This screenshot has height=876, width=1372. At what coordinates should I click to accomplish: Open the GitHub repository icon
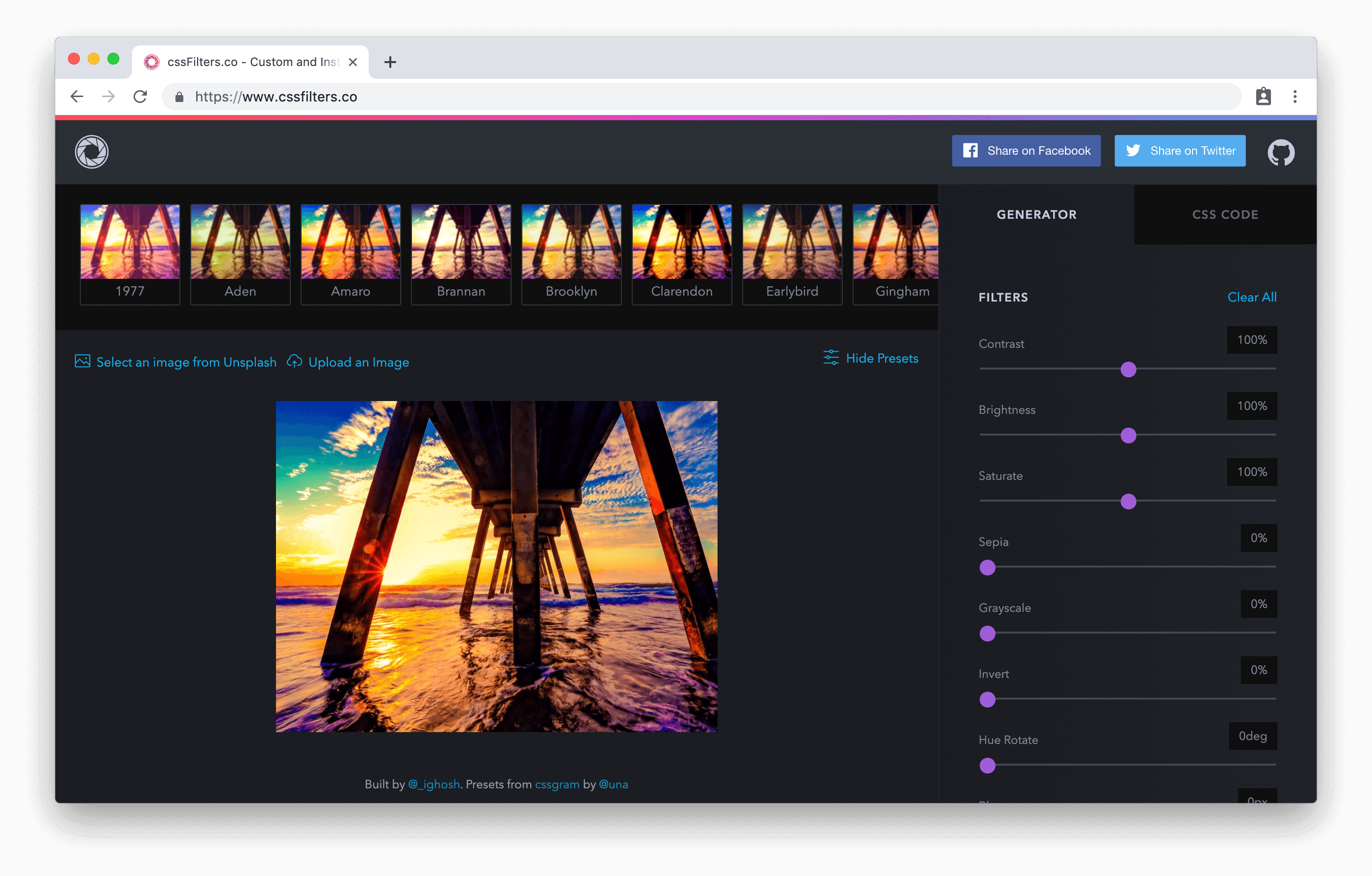coord(1280,152)
